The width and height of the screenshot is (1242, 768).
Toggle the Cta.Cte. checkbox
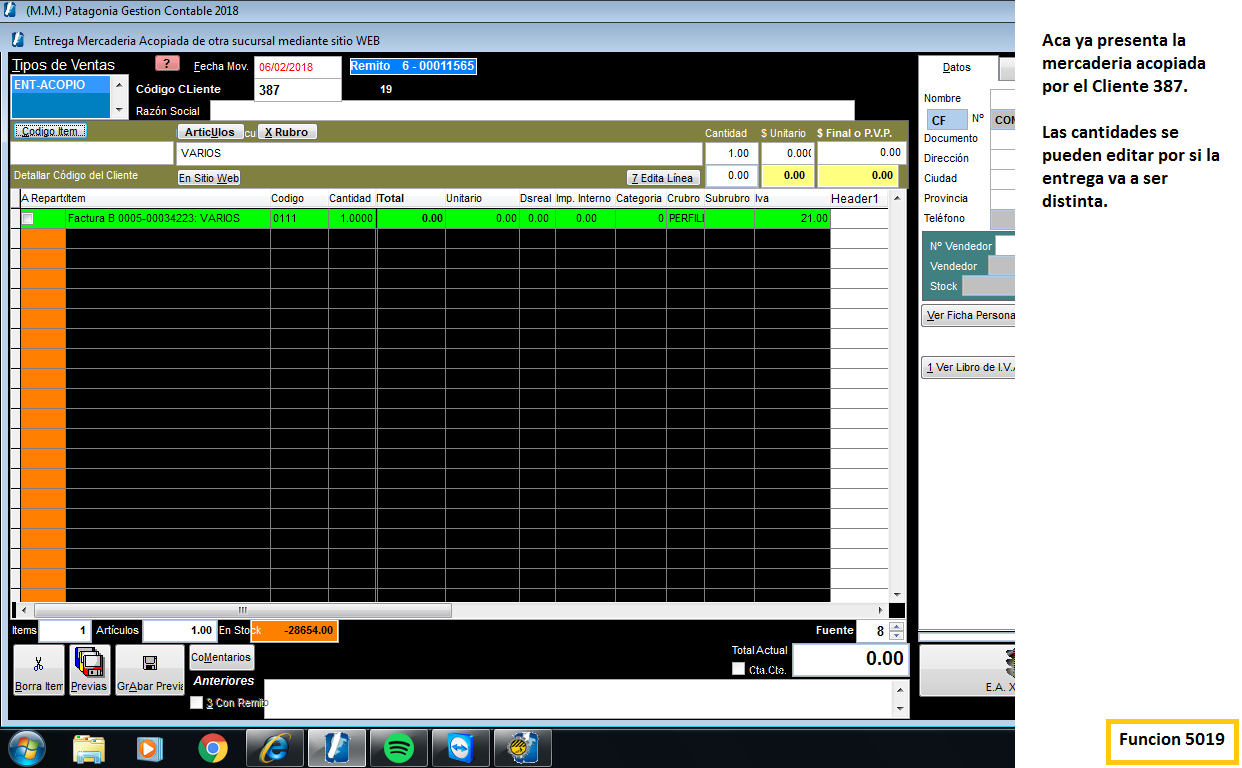point(738,669)
